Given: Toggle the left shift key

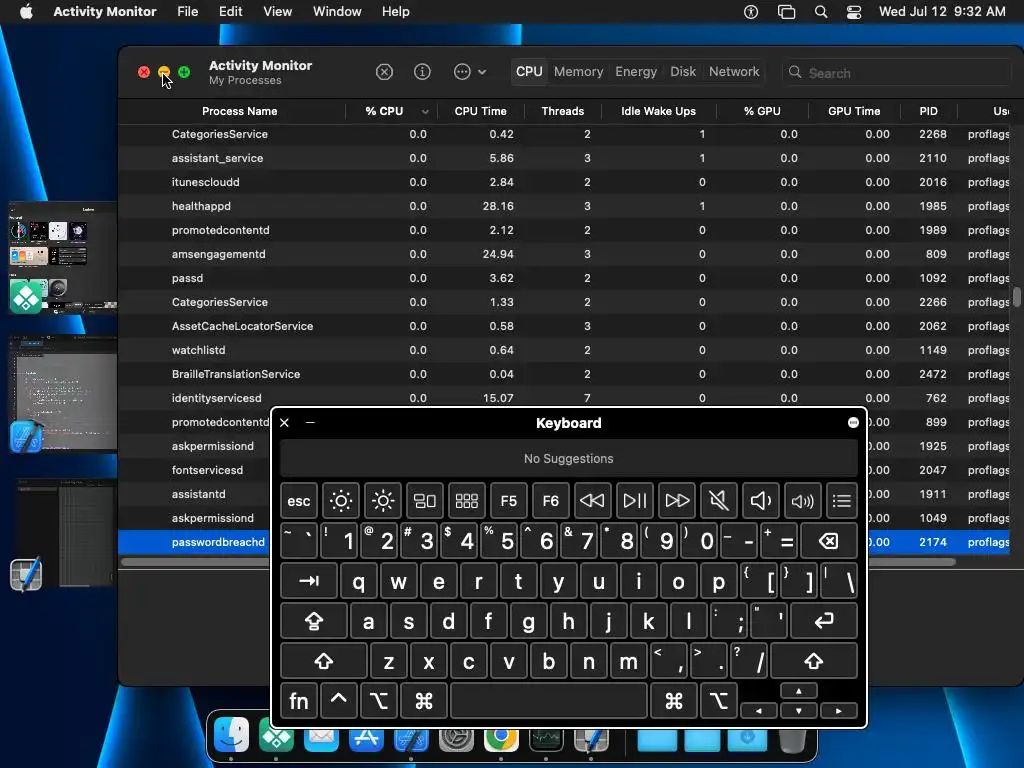Looking at the screenshot, I should pos(324,662).
